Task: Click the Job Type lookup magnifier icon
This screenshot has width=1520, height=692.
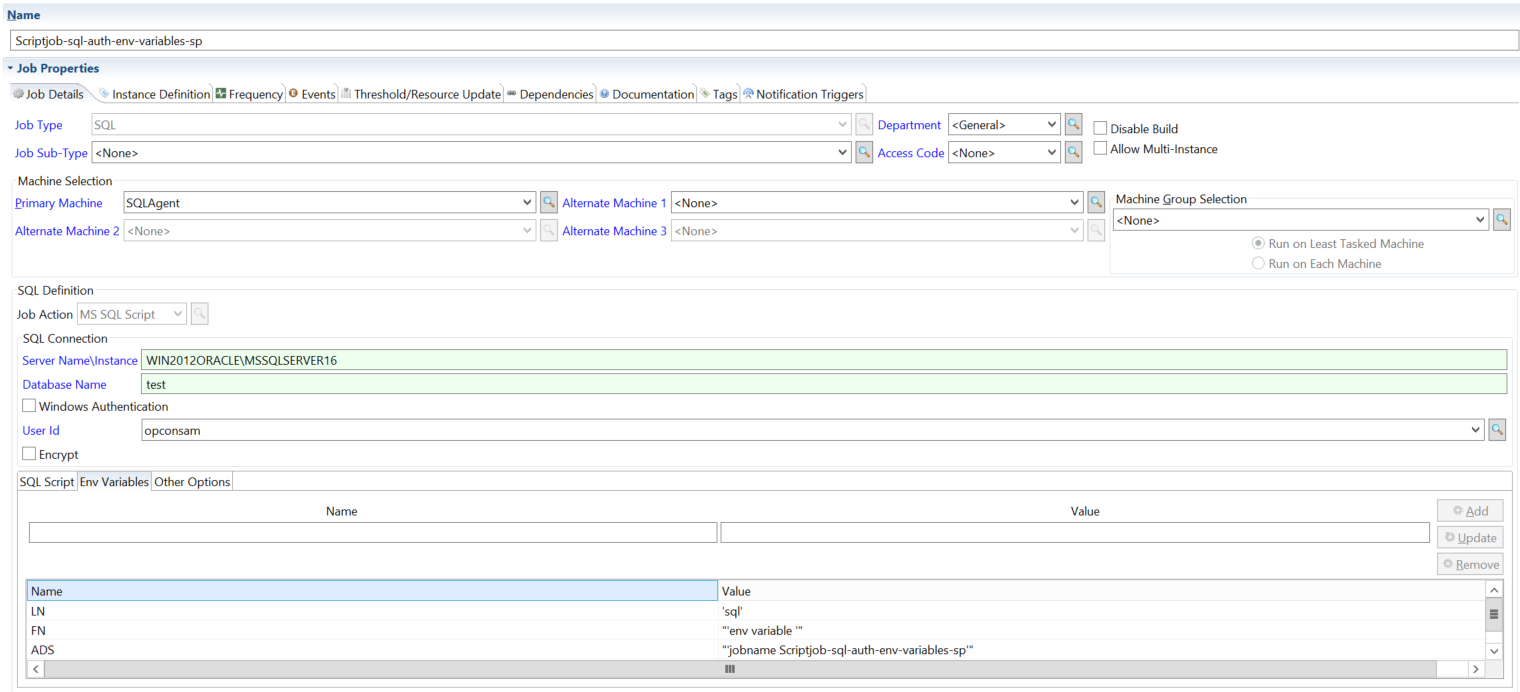Action: click(x=865, y=125)
